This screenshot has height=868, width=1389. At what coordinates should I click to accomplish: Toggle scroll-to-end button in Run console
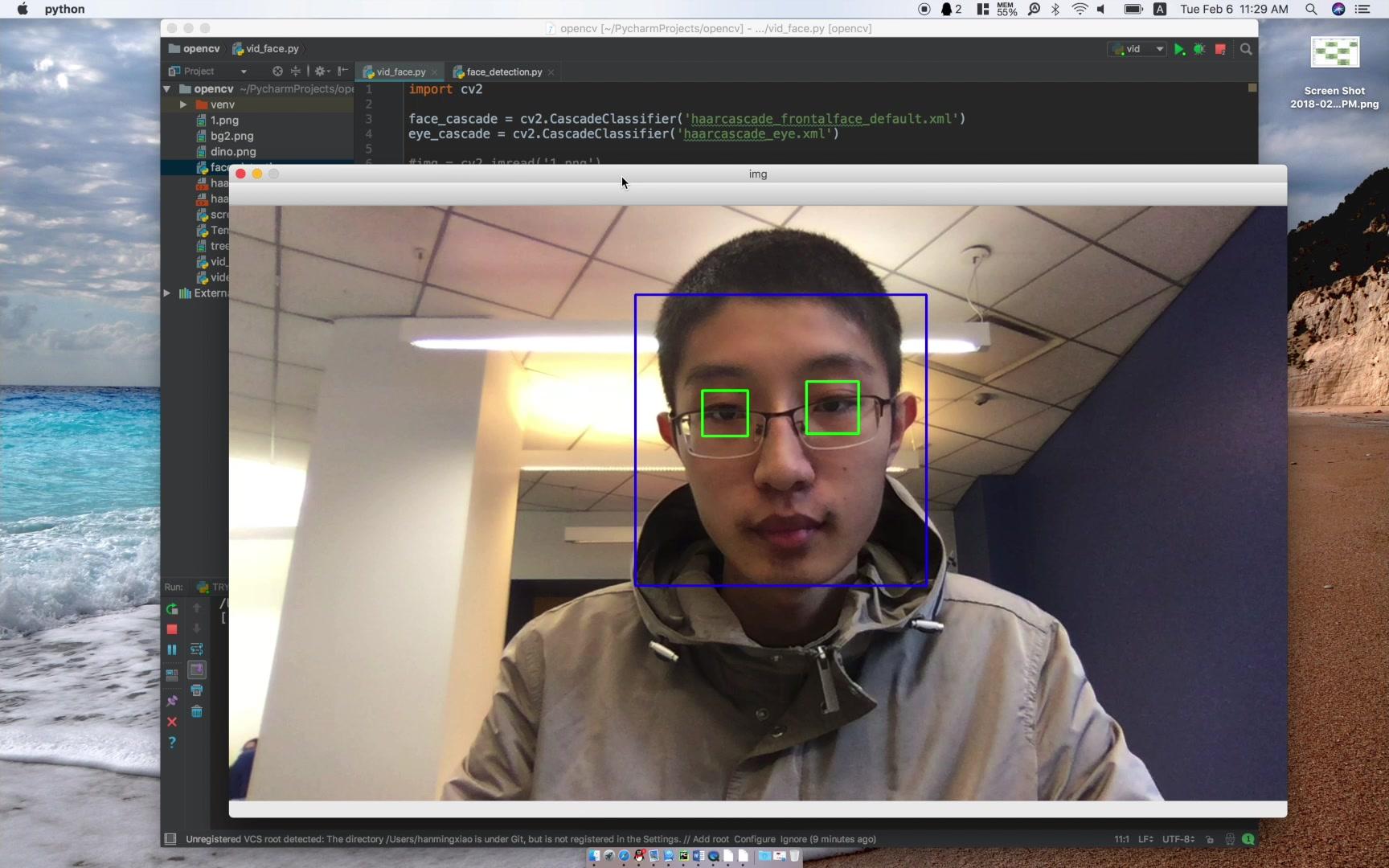[197, 669]
